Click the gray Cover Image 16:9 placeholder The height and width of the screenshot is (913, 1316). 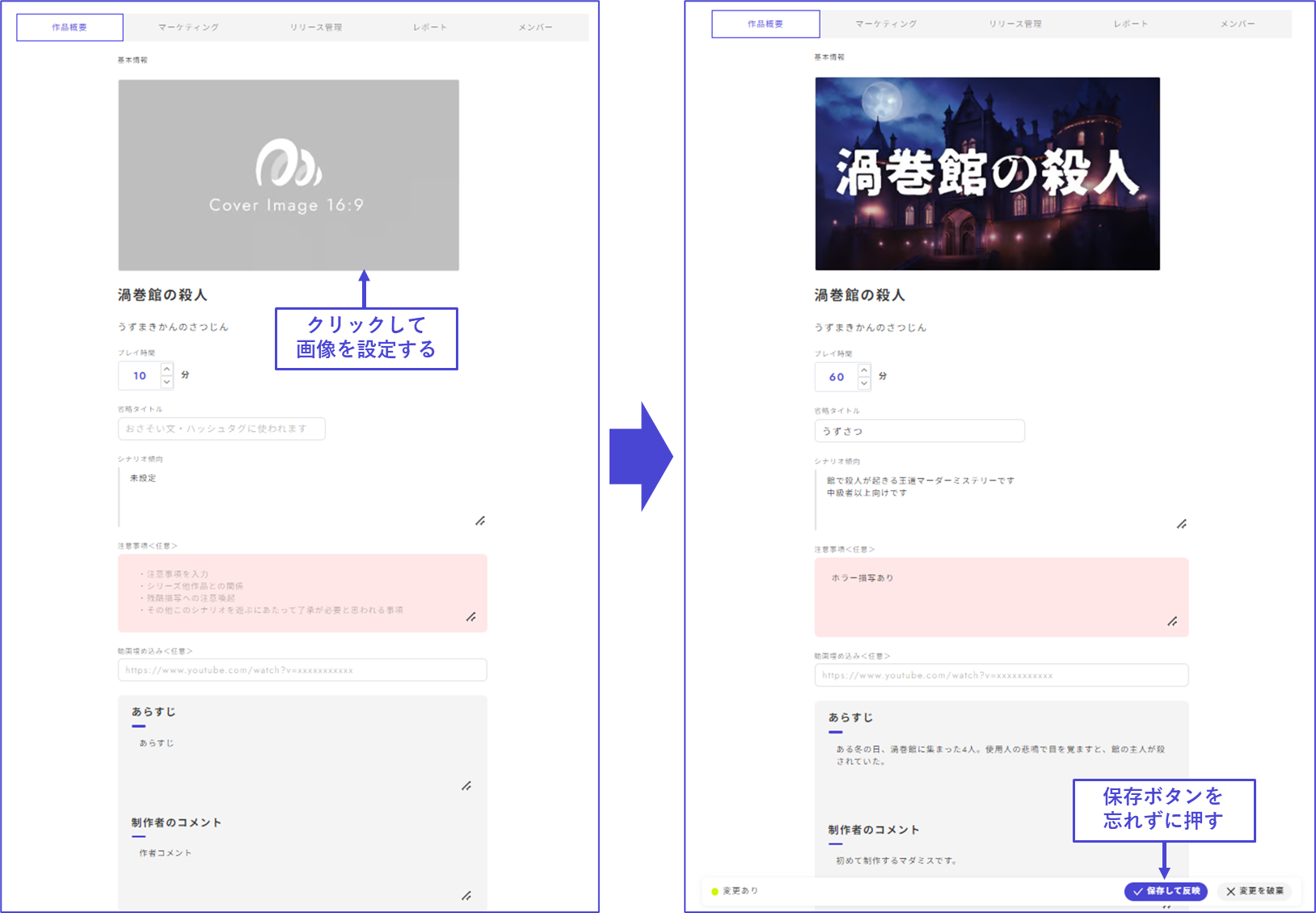[289, 175]
